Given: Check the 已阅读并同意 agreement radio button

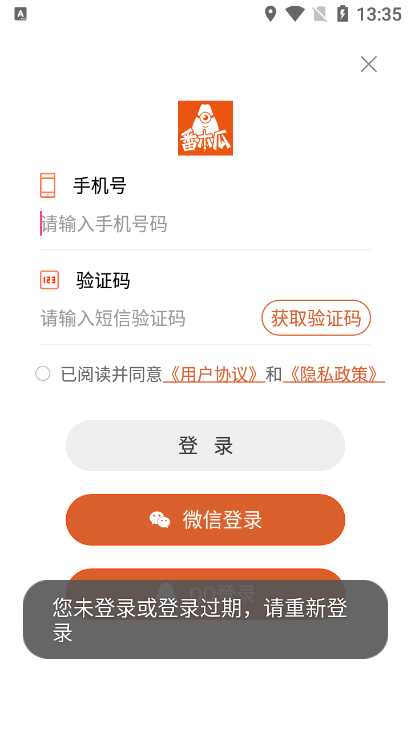Looking at the screenshot, I should 43,374.
